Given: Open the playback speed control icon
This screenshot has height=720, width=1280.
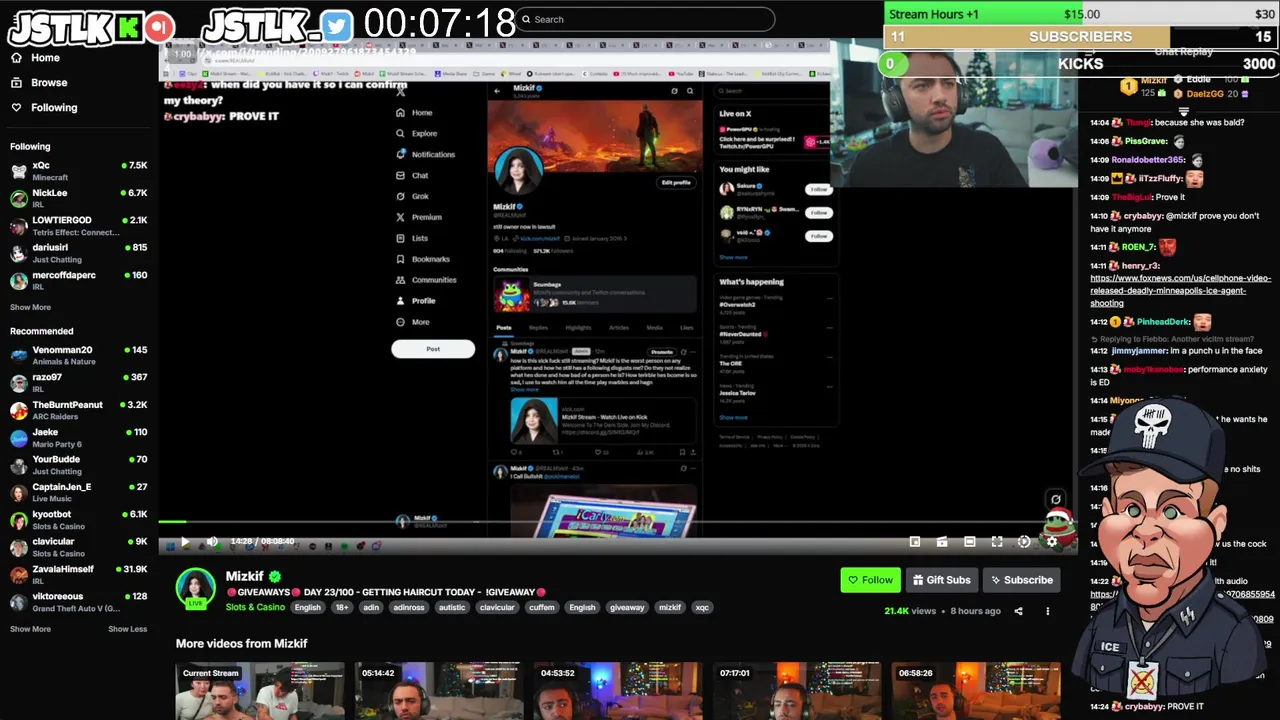Looking at the screenshot, I should (1024, 541).
